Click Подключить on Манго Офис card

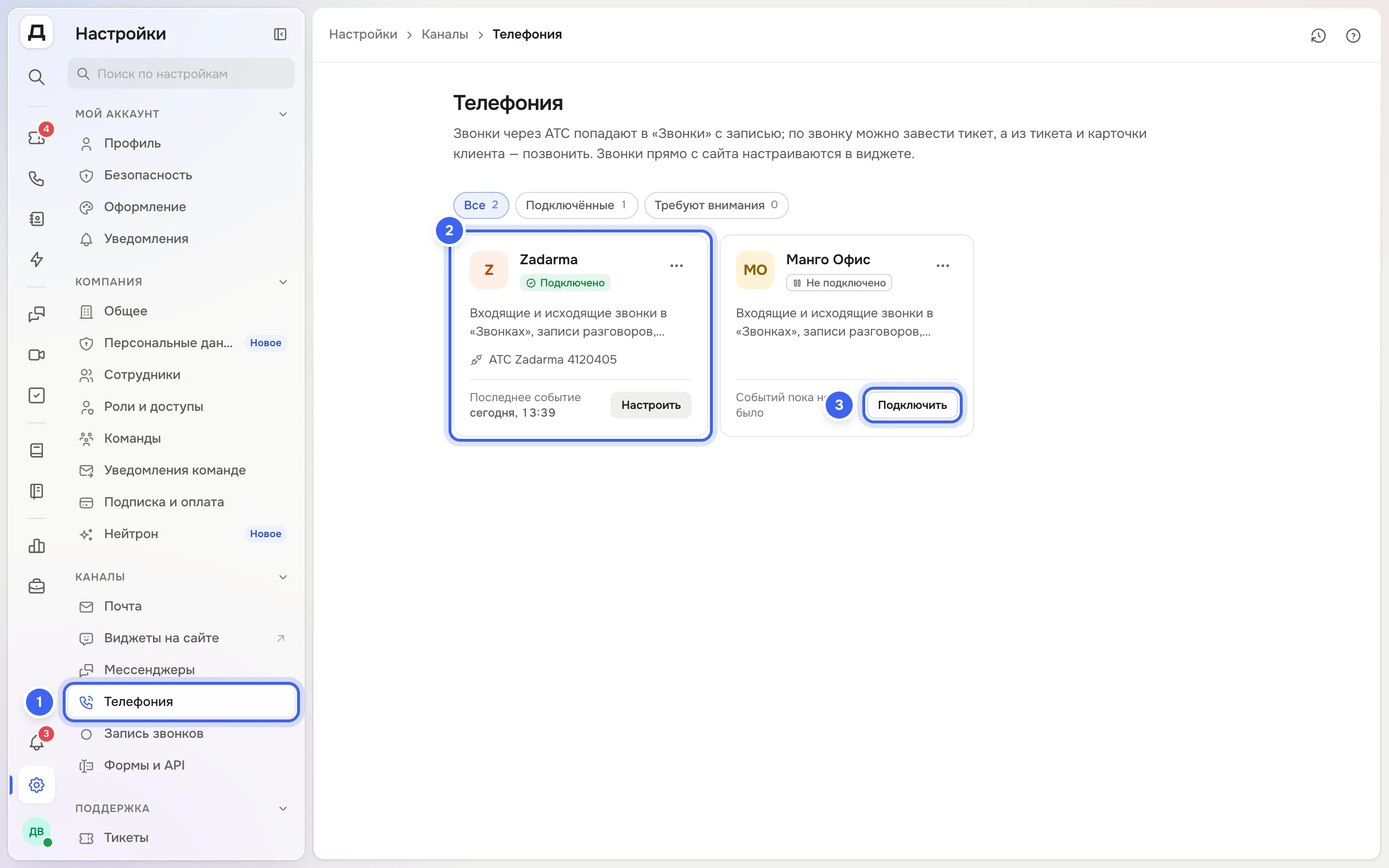coord(912,405)
